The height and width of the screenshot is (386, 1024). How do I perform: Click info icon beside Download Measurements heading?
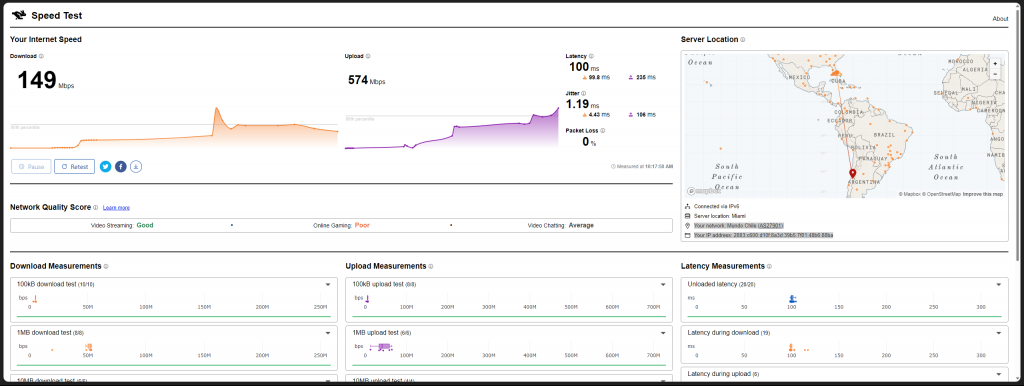click(x=106, y=266)
